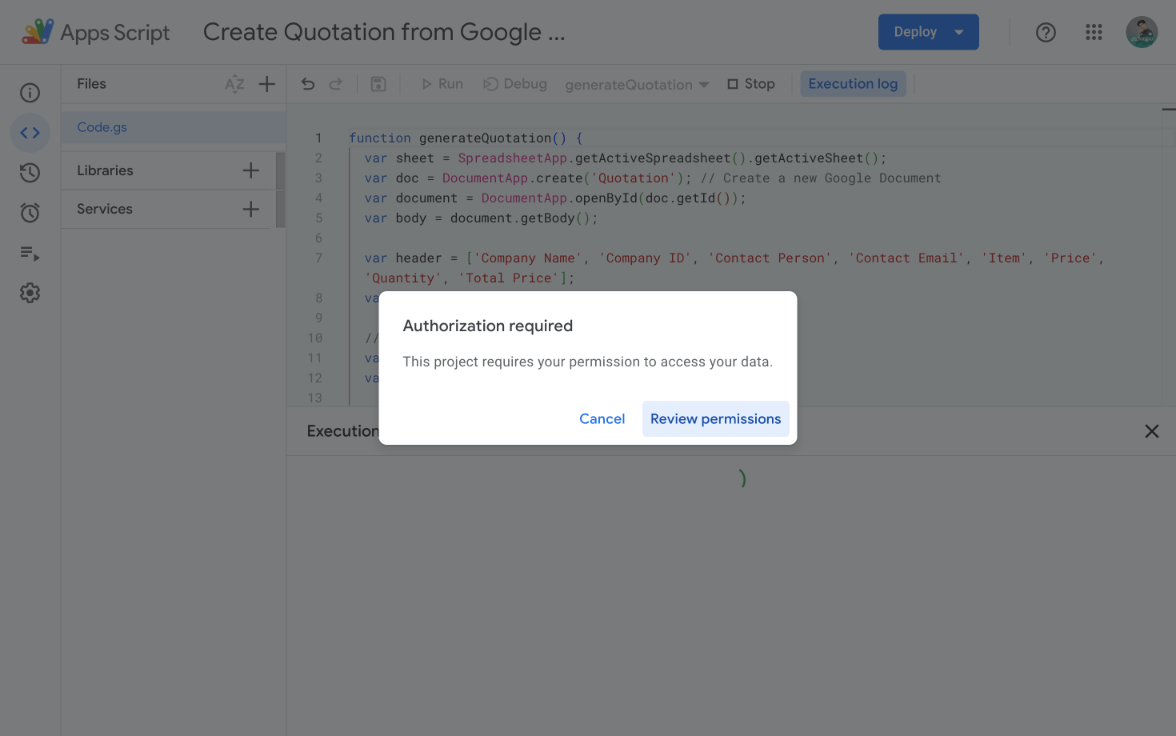Add a Library to the project
Viewport: 1176px width, 736px height.
[x=250, y=169]
